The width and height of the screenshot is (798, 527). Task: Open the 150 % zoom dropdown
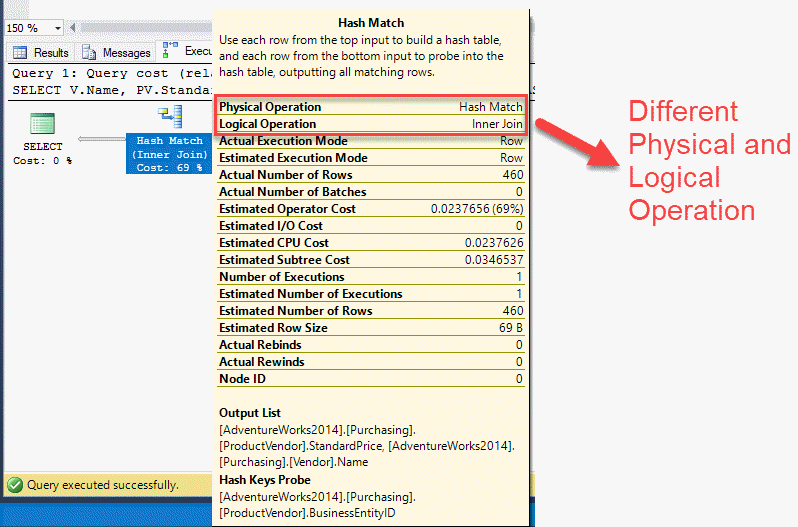click(x=55, y=28)
